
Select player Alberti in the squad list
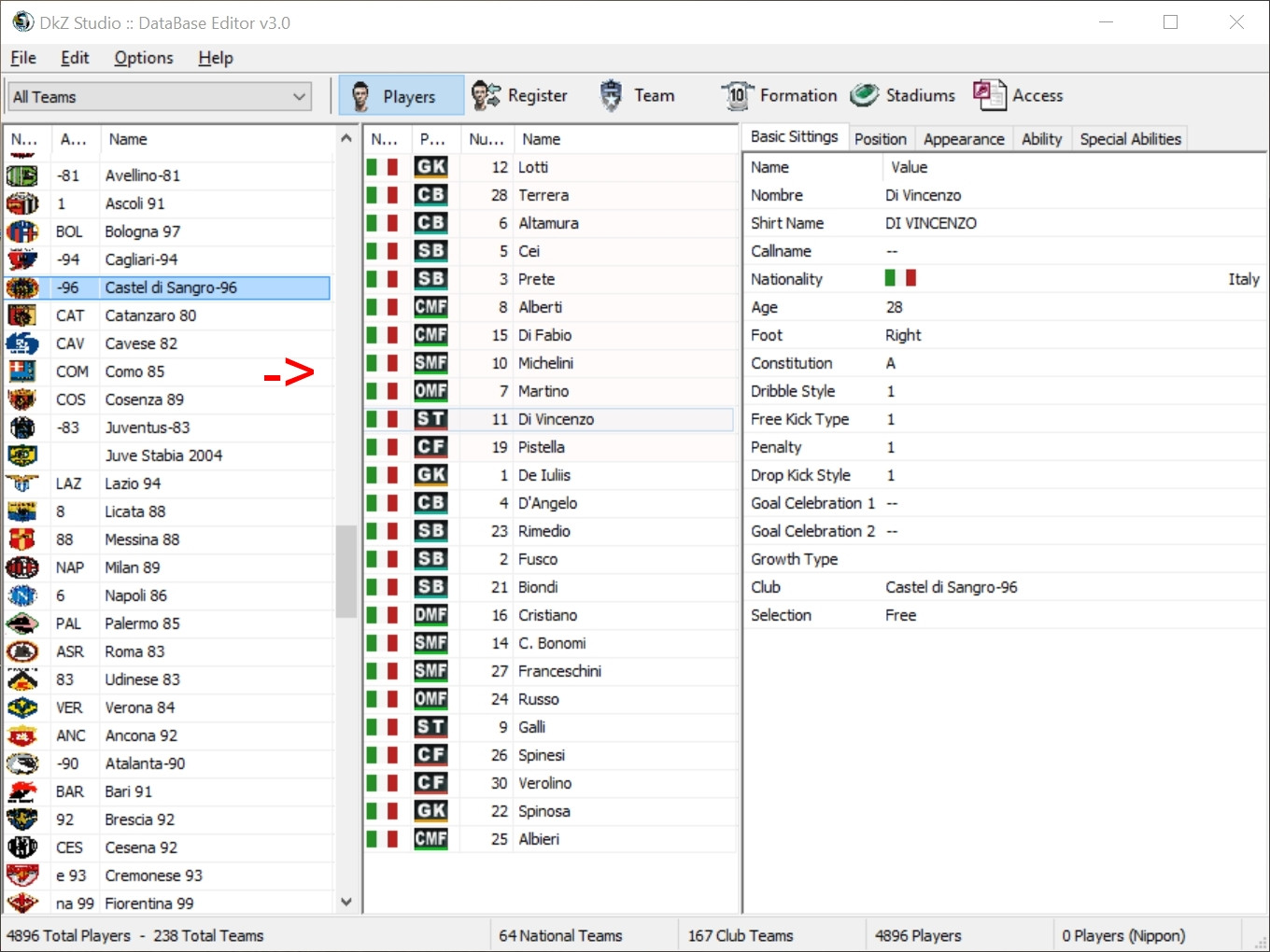[549, 307]
